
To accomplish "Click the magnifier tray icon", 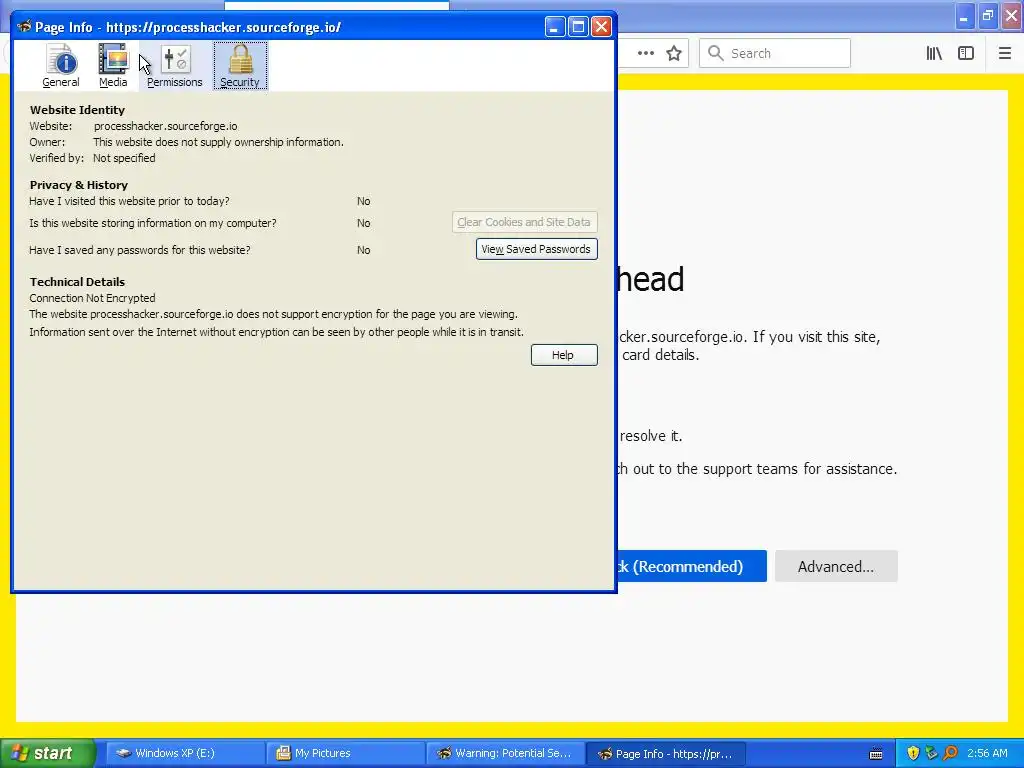I will 950,753.
